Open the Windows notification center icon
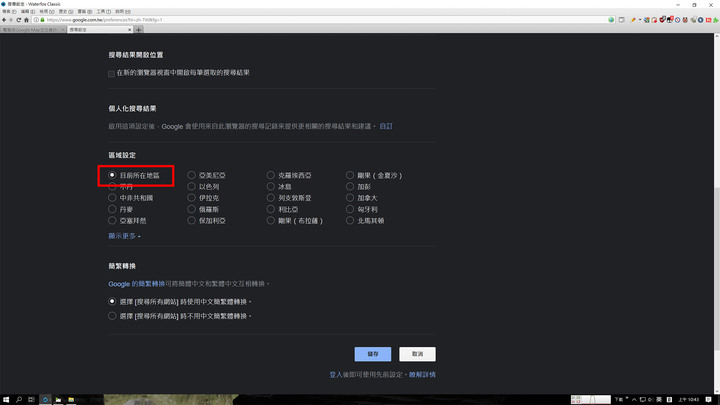 click(x=709, y=399)
